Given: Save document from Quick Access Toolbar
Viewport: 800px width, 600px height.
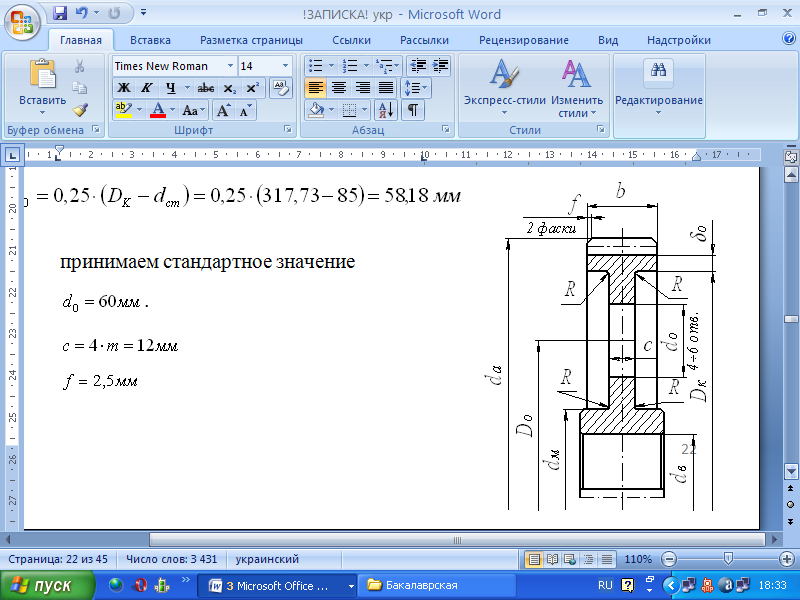Looking at the screenshot, I should pyautogui.click(x=60, y=13).
